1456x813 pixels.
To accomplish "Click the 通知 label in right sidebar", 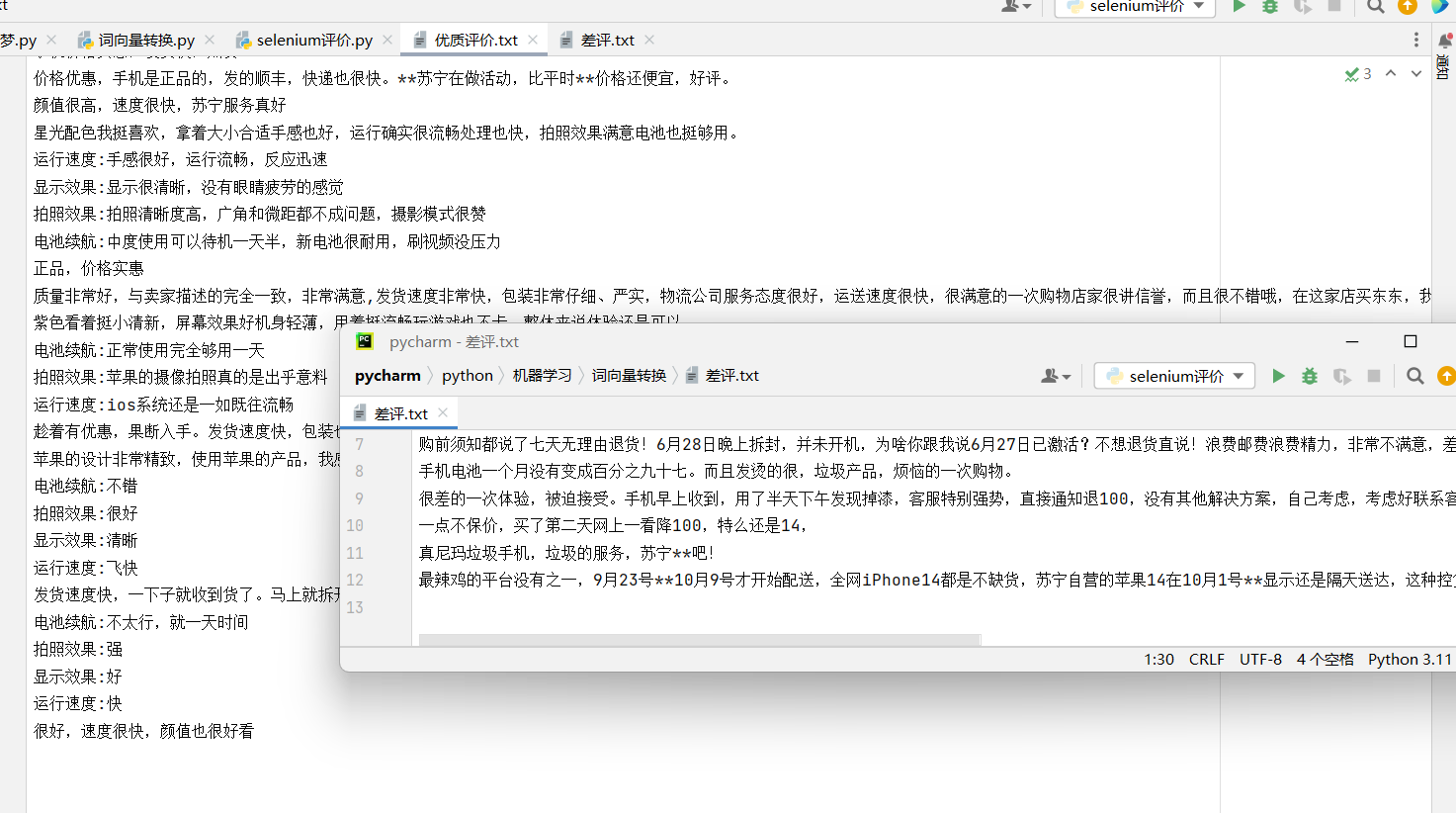I will (1443, 67).
